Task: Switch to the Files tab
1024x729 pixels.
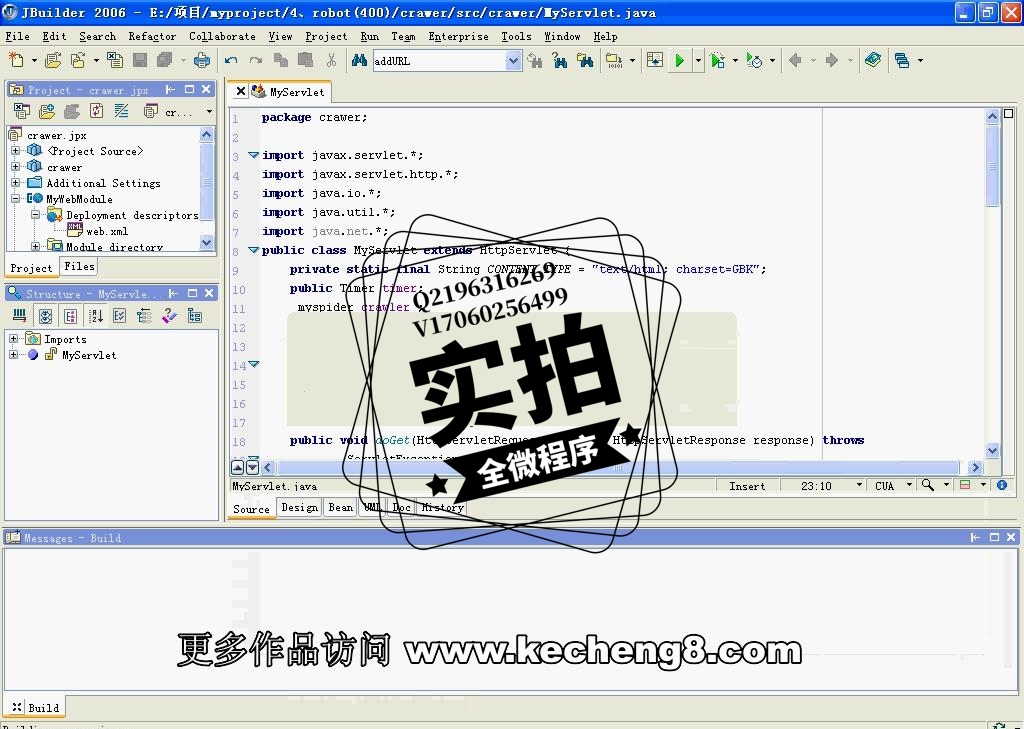Action: pos(79,267)
